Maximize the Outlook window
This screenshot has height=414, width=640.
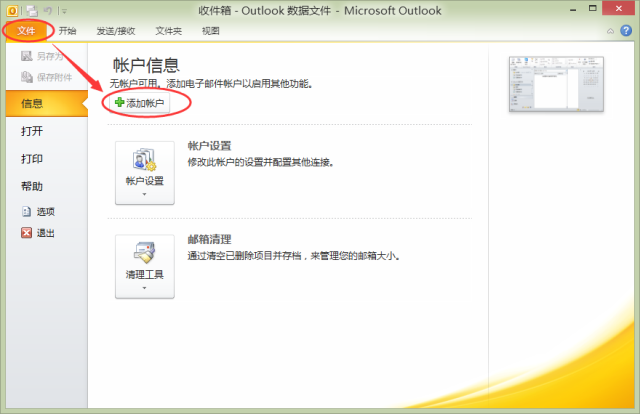593,9
